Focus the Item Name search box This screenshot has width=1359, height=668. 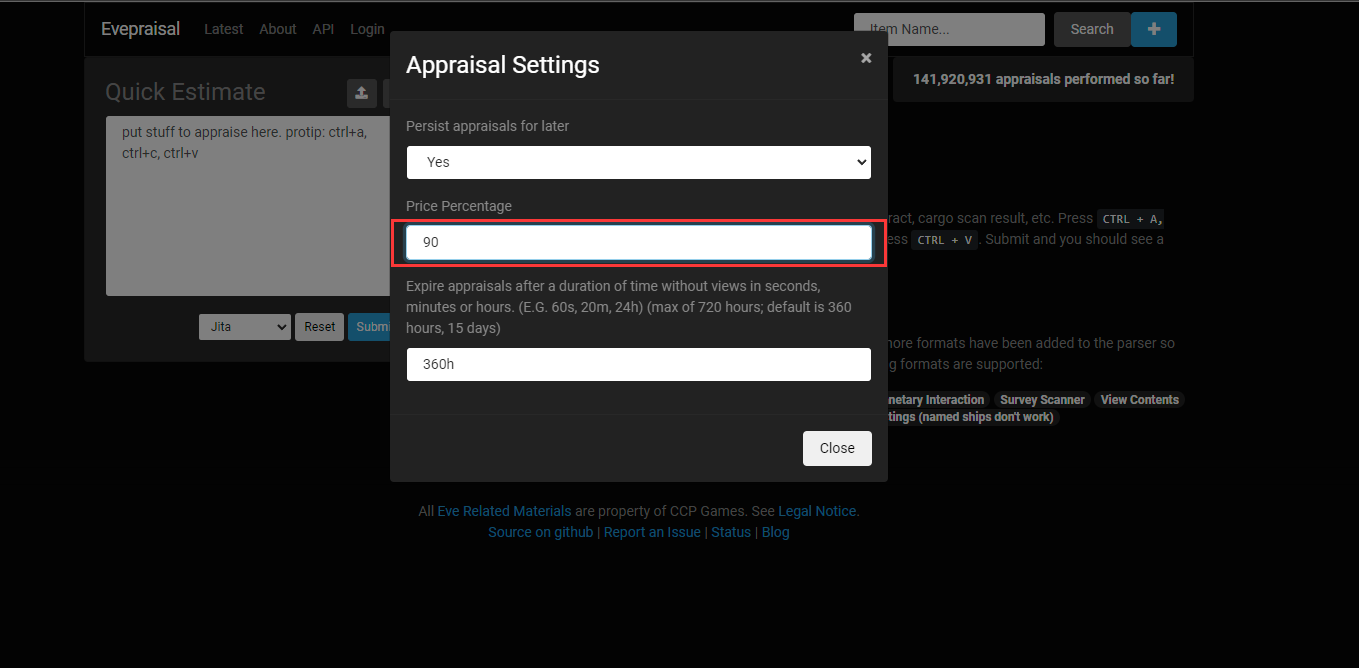pyautogui.click(x=948, y=29)
